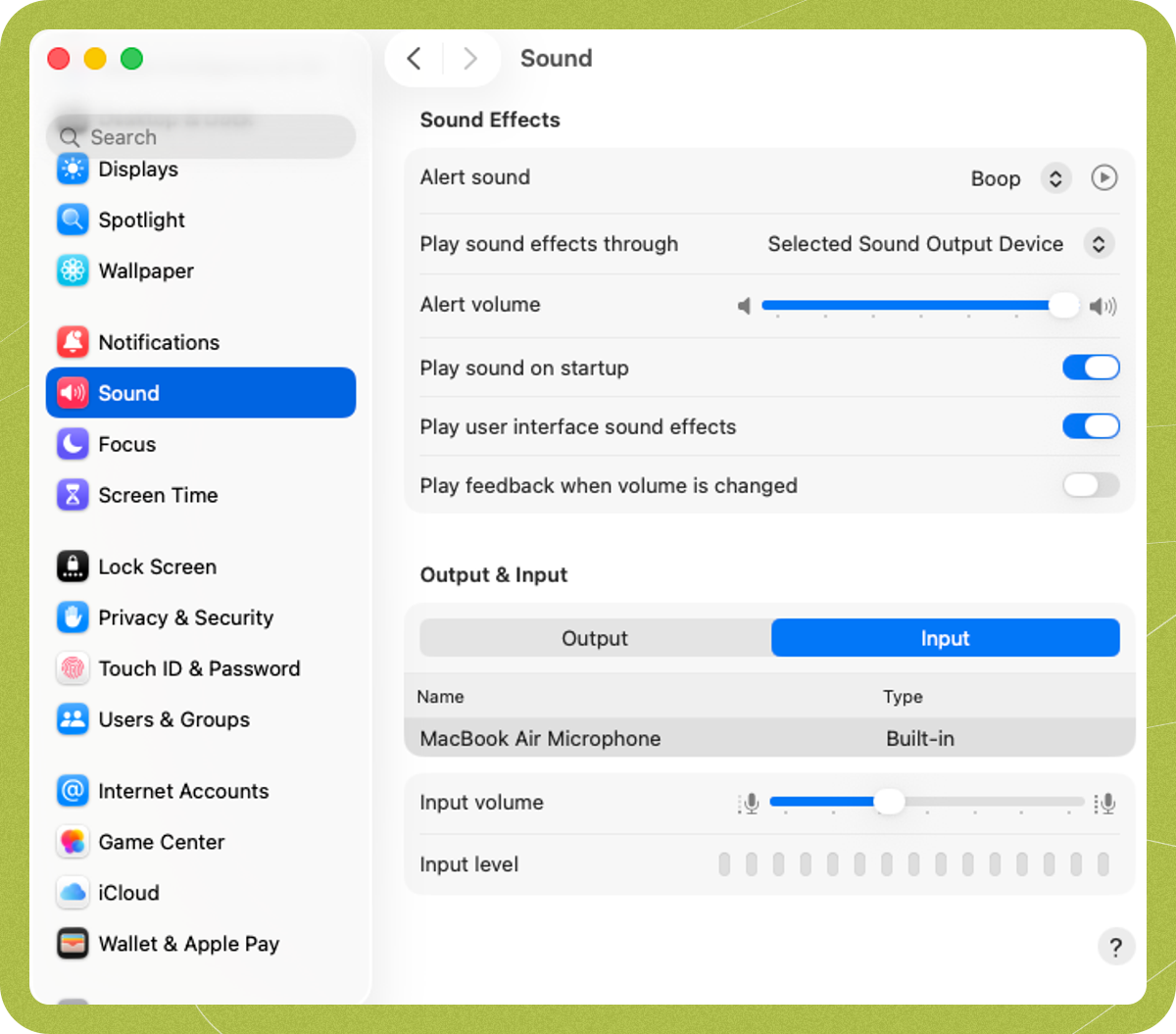The height and width of the screenshot is (1034, 1176).
Task: Select MacBook Air Microphone row
Action: [769, 738]
